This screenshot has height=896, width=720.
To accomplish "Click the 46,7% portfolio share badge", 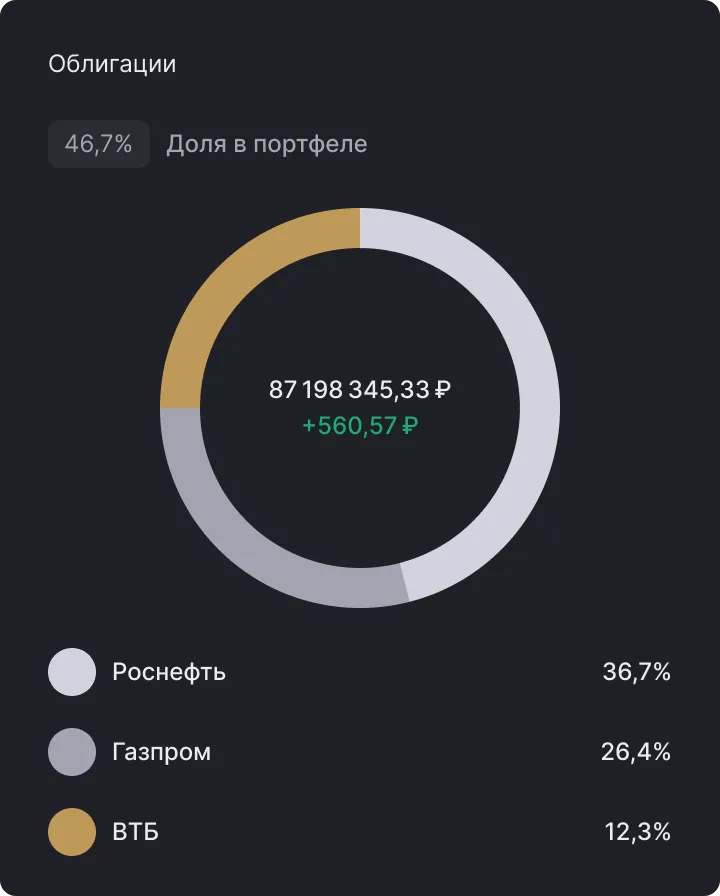I will (x=99, y=144).
